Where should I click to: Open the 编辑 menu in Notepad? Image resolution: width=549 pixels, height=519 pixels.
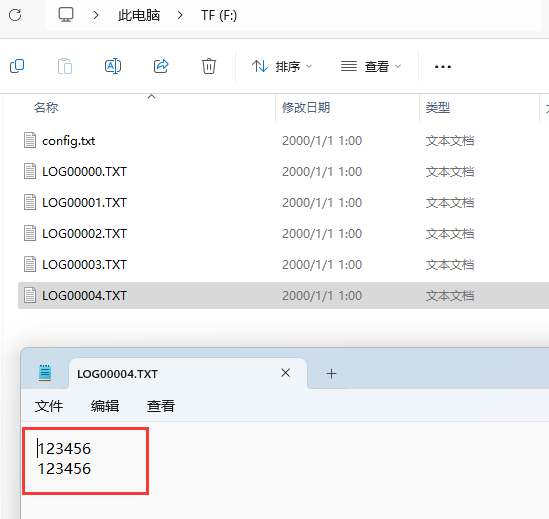coord(105,406)
